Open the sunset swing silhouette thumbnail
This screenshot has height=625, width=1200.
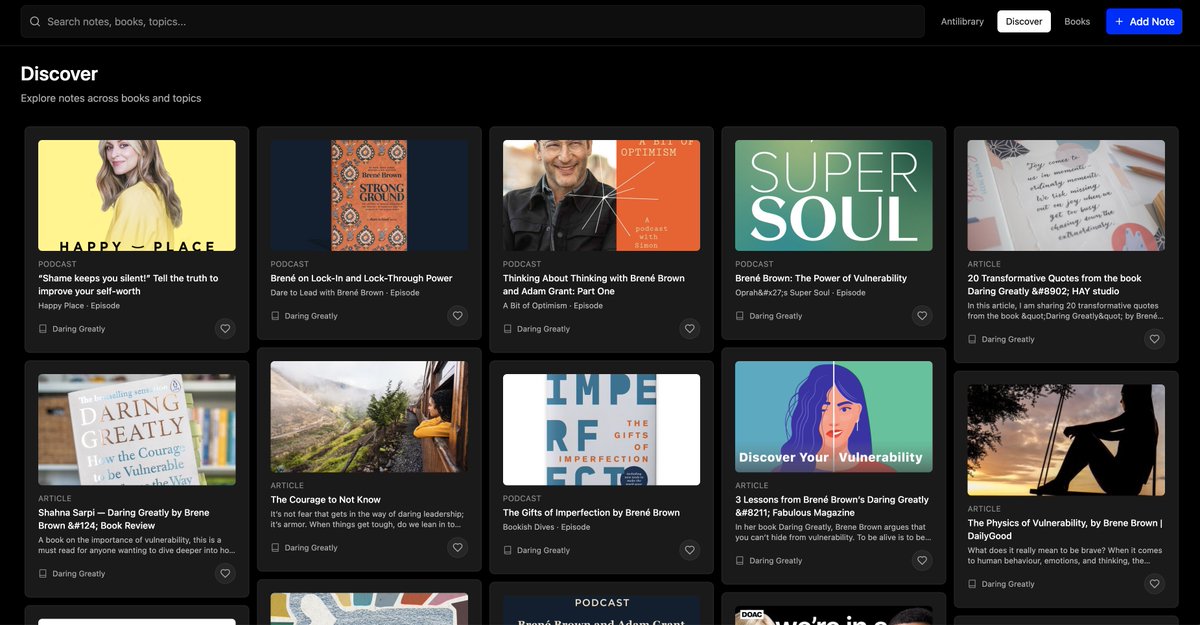pyautogui.click(x=1066, y=440)
